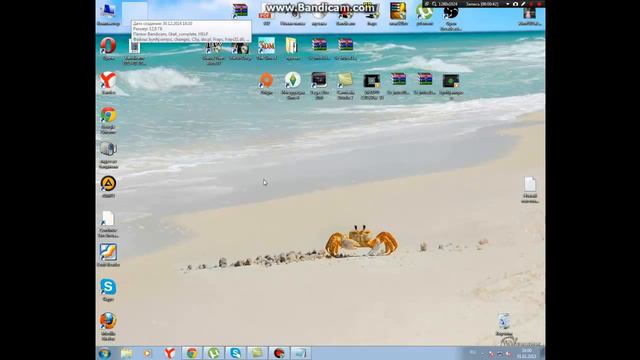Launch the uTorrent desktop shortcut

[424, 13]
